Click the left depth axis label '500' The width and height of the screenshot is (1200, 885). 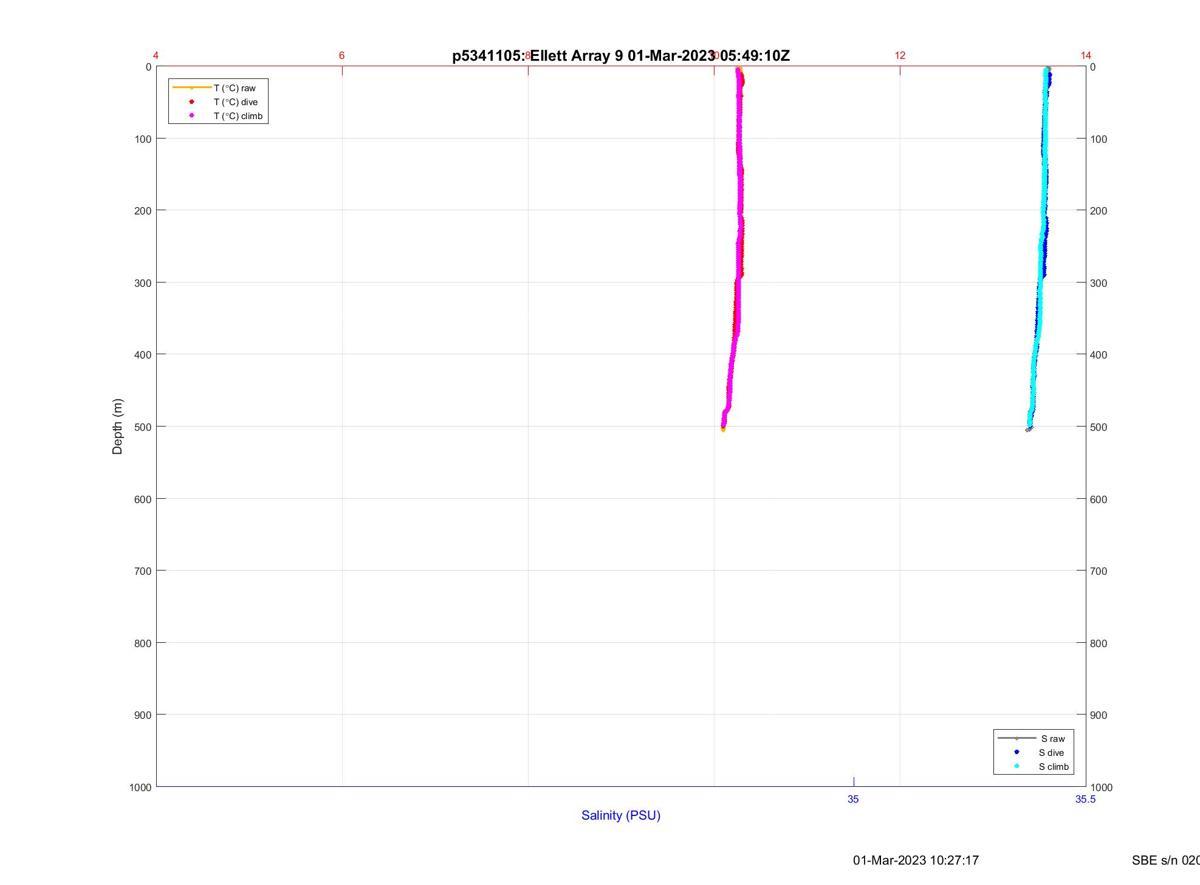(x=143, y=427)
